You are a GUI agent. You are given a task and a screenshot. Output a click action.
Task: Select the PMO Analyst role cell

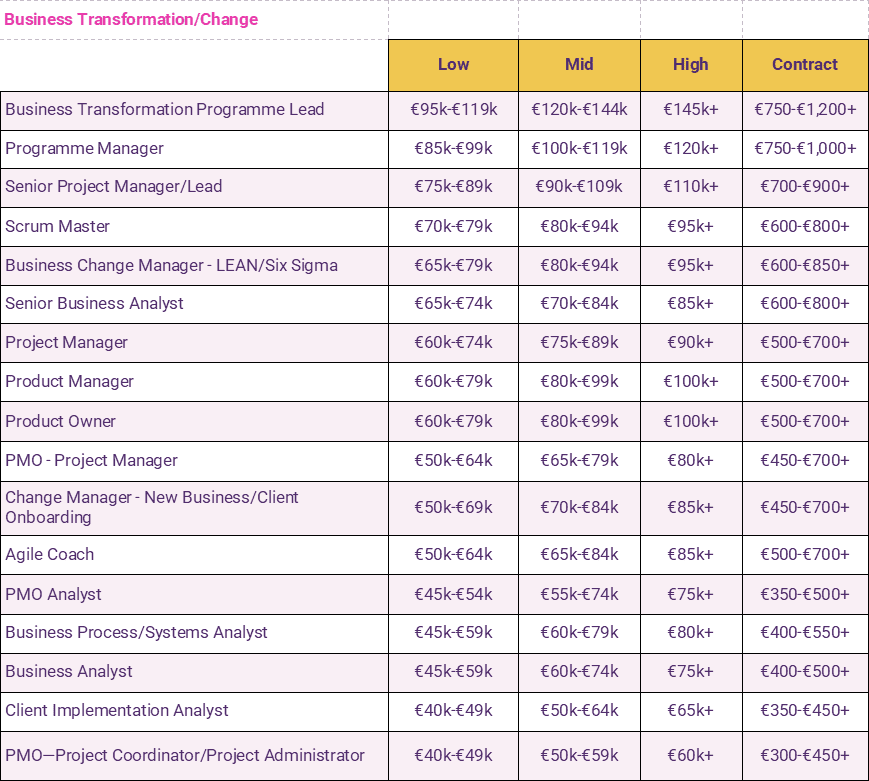click(x=53, y=595)
